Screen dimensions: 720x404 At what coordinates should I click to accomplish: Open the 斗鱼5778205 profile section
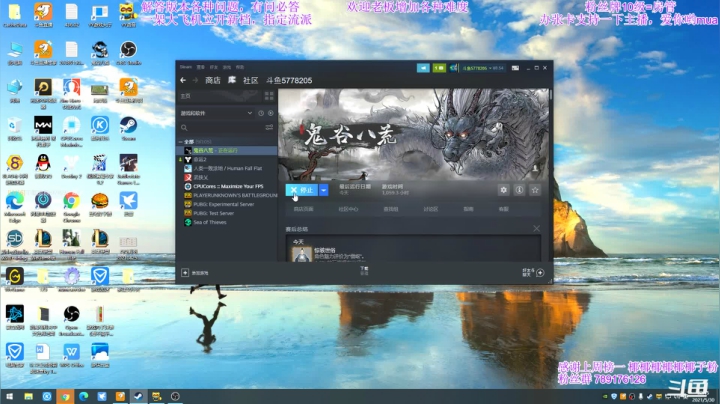[x=289, y=80]
